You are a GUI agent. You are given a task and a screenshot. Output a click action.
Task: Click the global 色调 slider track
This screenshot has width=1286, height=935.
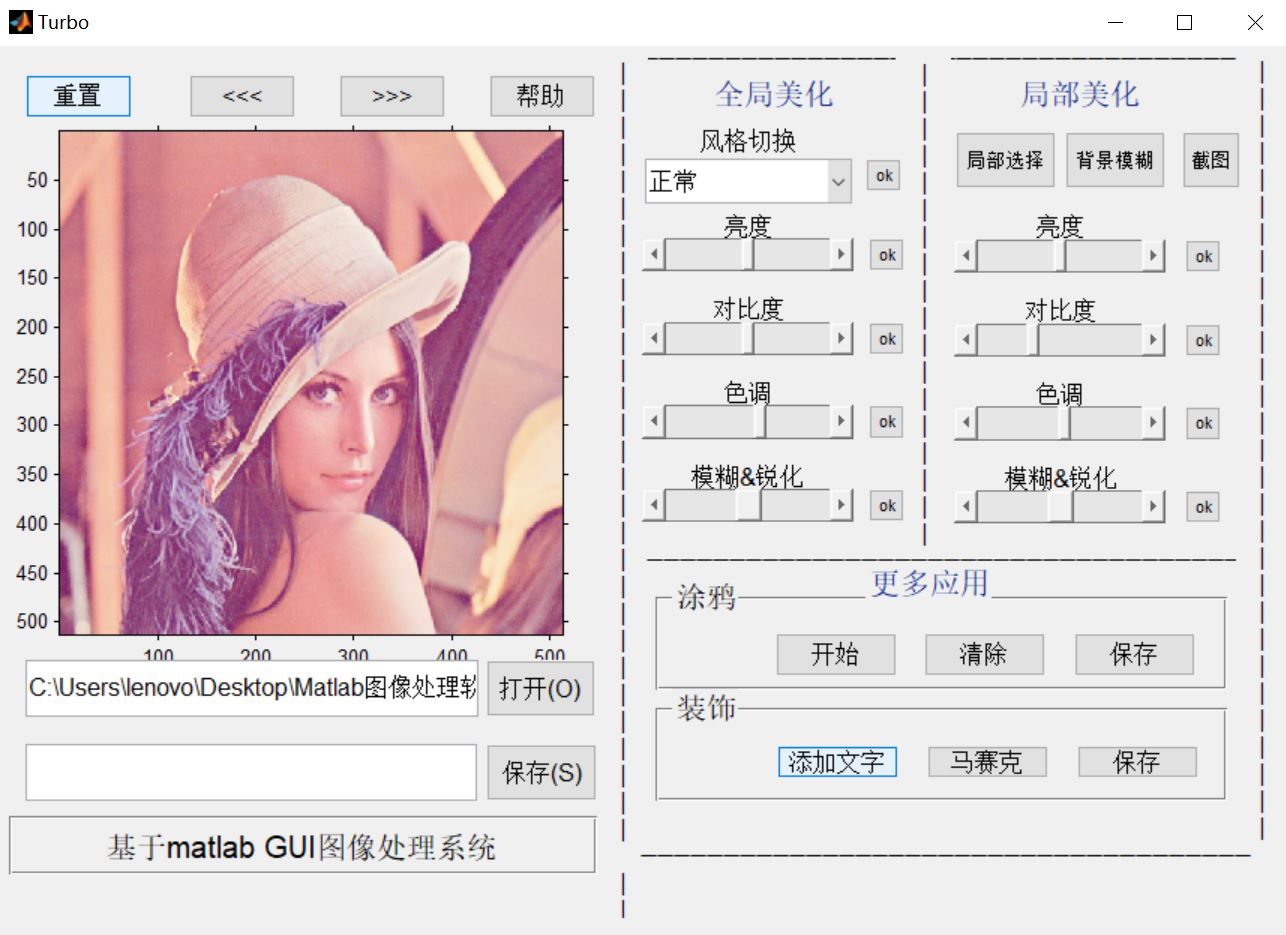(x=748, y=421)
